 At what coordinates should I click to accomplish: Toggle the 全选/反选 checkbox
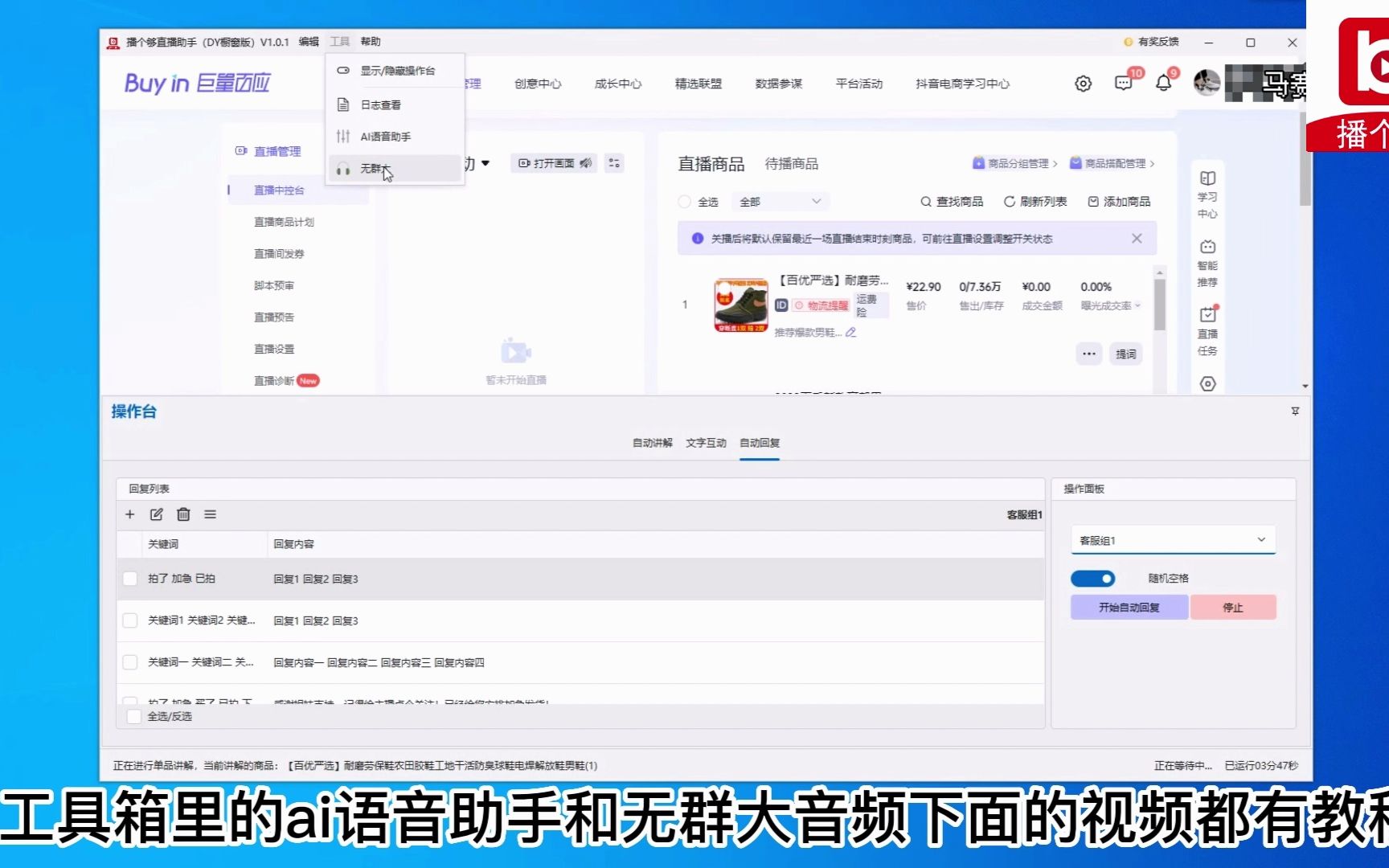point(134,716)
